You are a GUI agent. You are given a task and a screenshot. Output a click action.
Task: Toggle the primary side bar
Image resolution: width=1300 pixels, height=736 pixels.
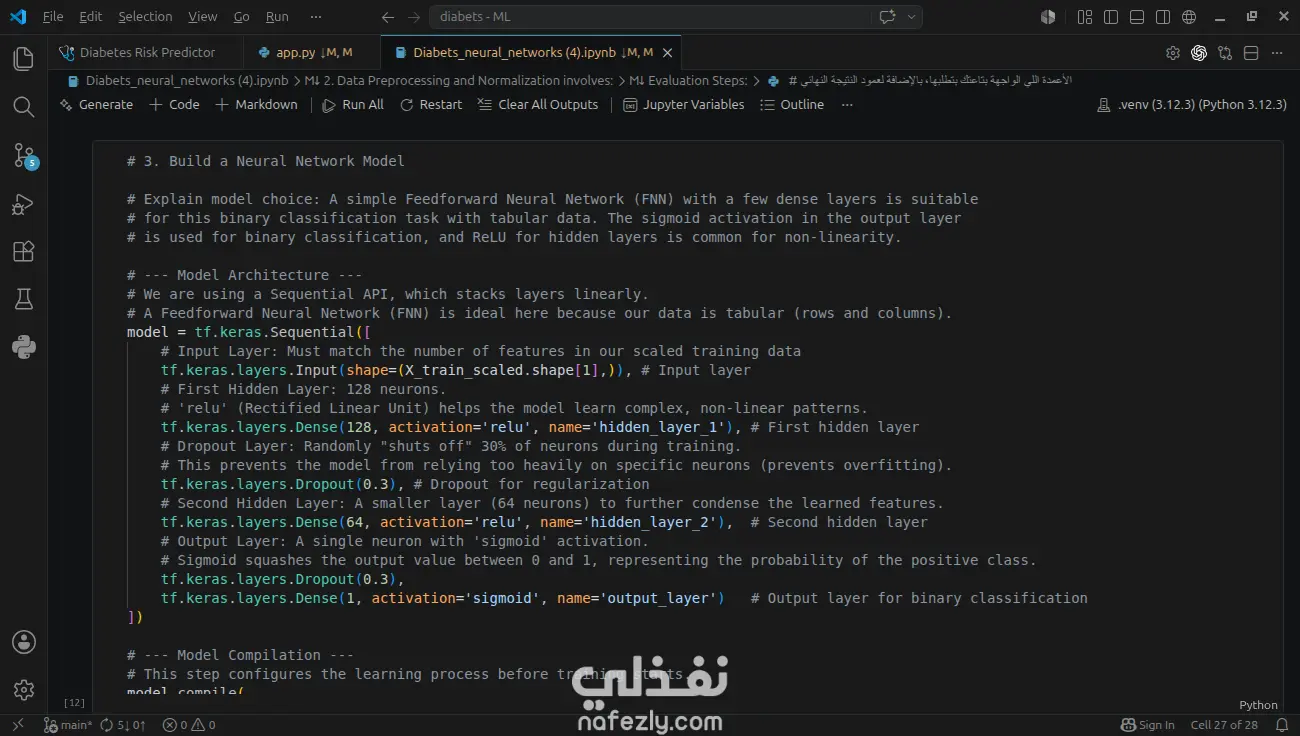click(x=1111, y=17)
